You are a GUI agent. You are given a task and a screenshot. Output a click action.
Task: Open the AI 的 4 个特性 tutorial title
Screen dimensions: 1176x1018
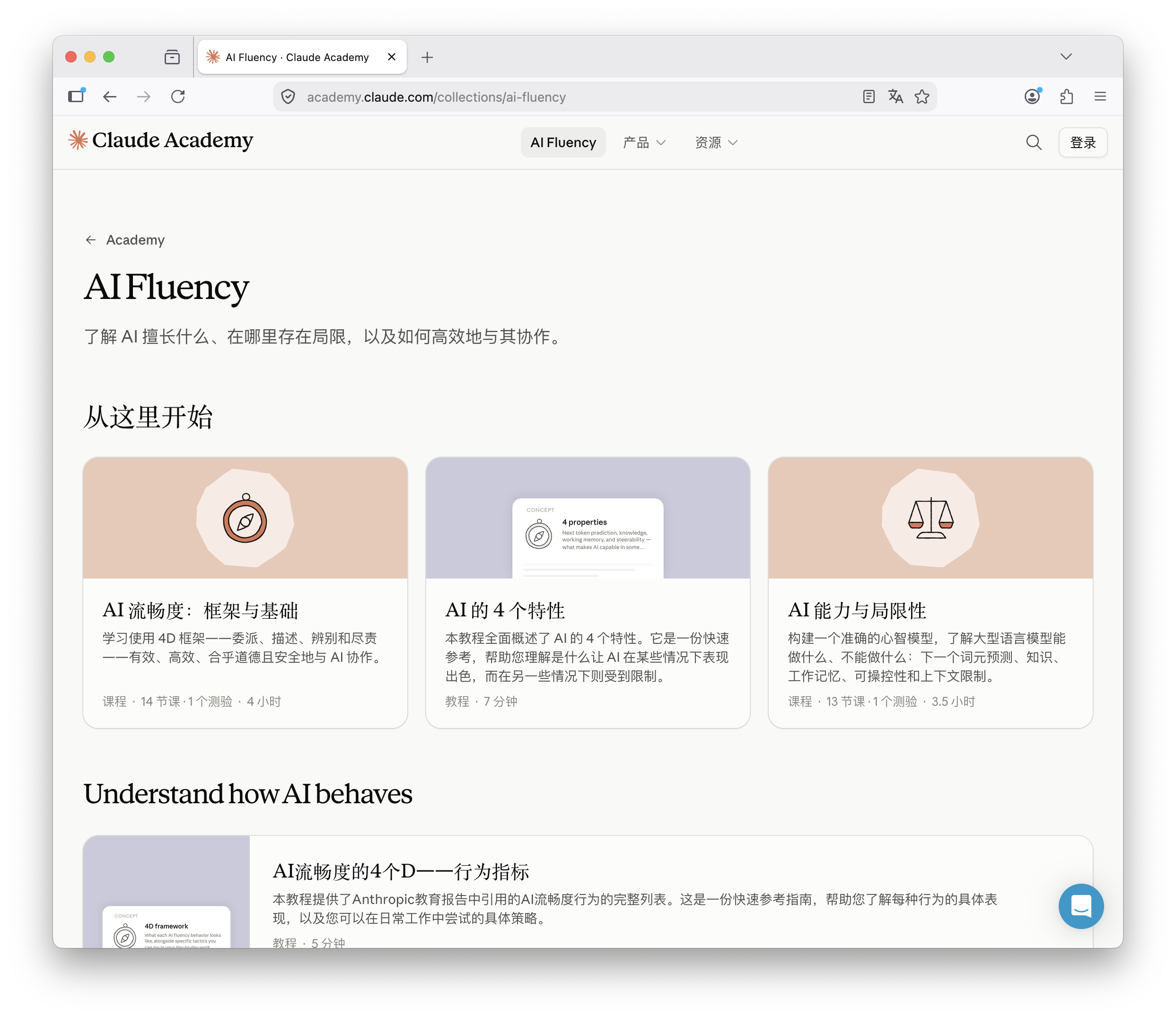(x=504, y=611)
